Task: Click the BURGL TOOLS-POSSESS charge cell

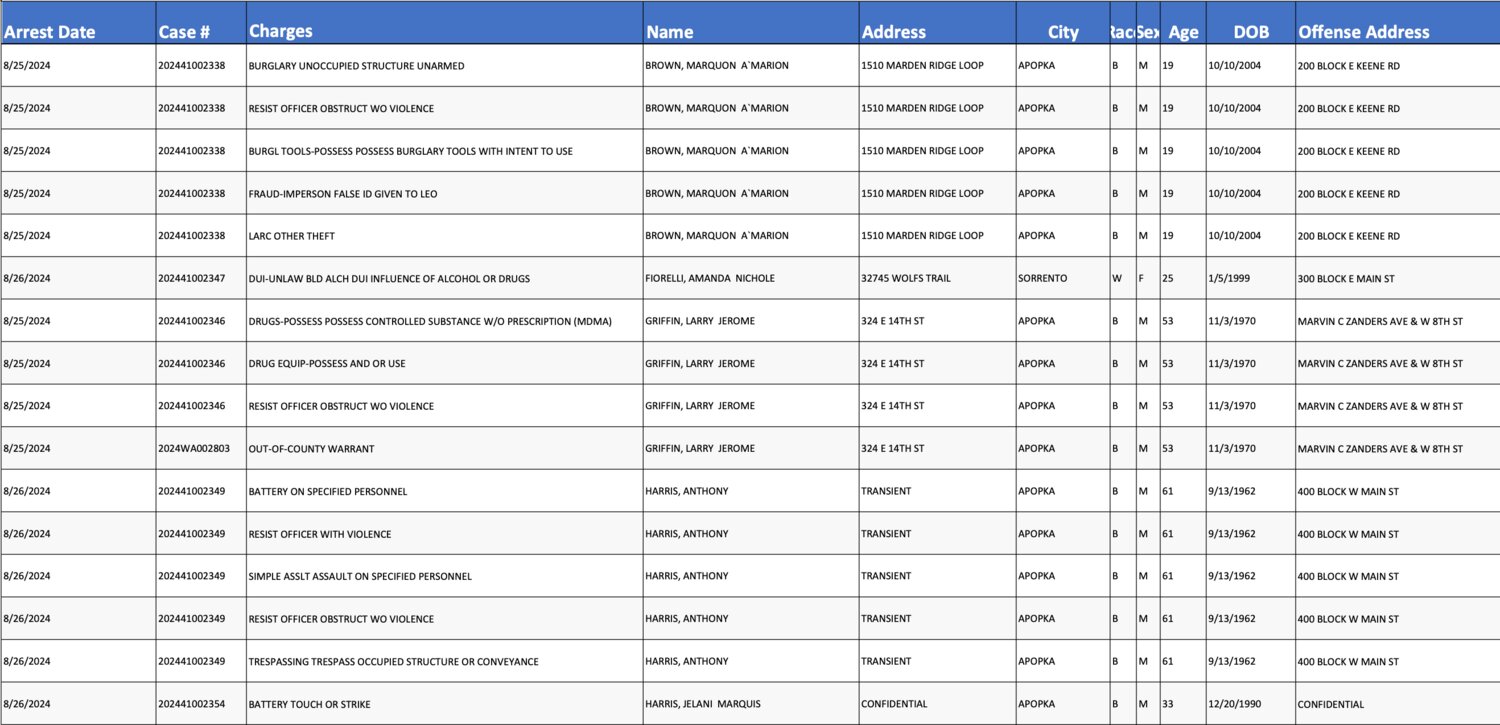Action: coord(445,151)
